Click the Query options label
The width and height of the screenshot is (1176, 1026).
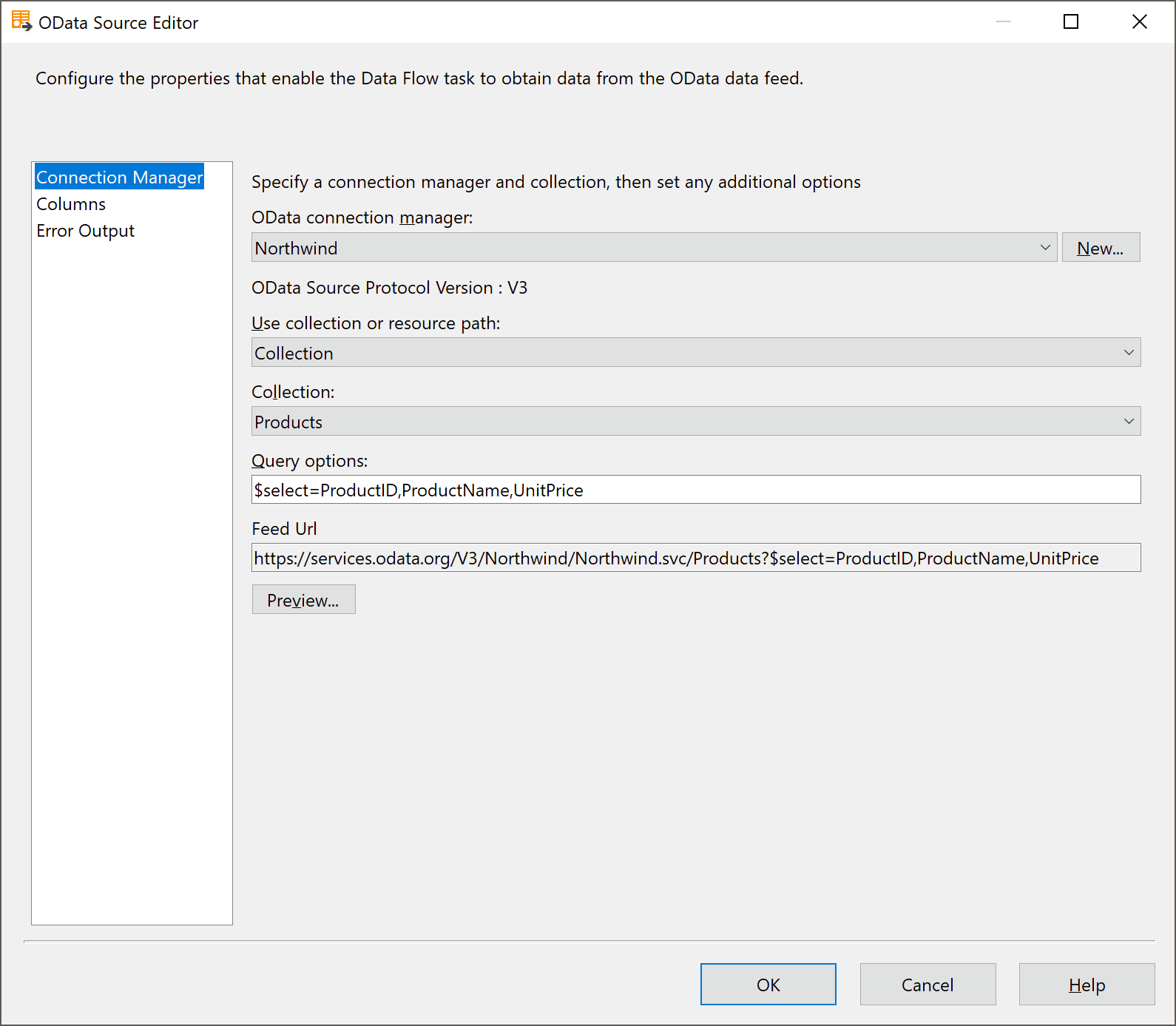(309, 461)
